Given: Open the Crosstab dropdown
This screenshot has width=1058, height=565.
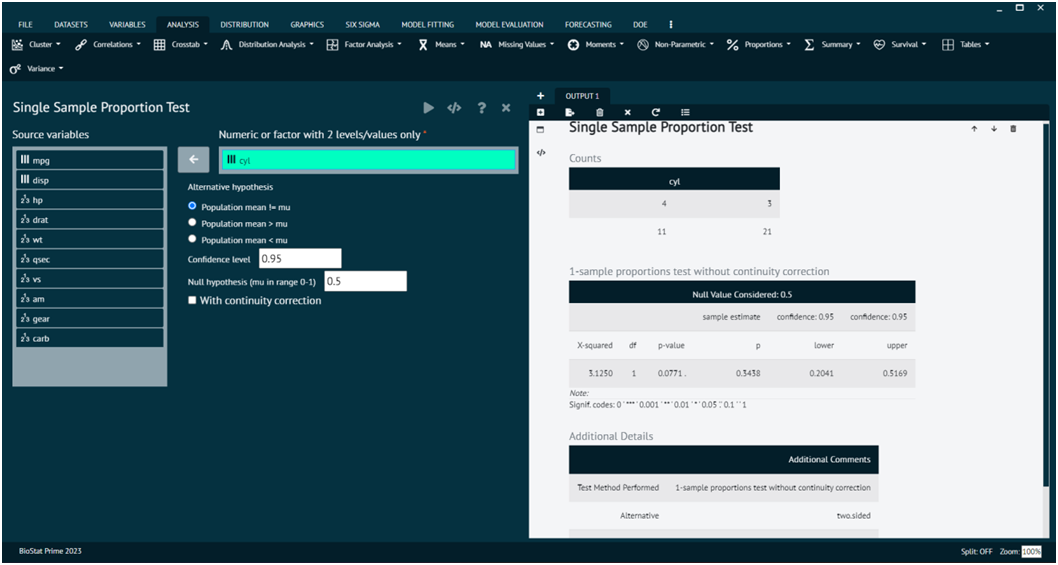Looking at the screenshot, I should [180, 45].
